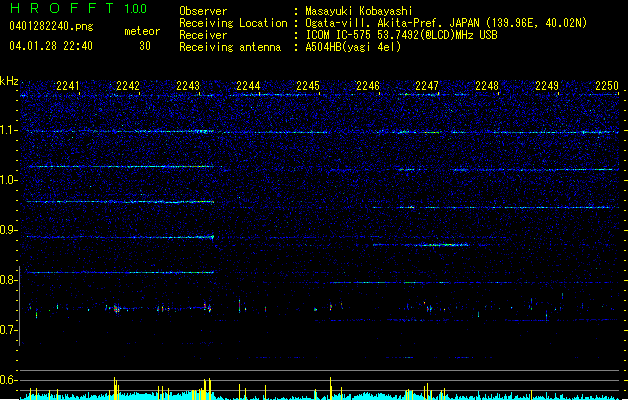Click the 2247 time marker
The image size is (629, 400).
[x=427, y=86]
